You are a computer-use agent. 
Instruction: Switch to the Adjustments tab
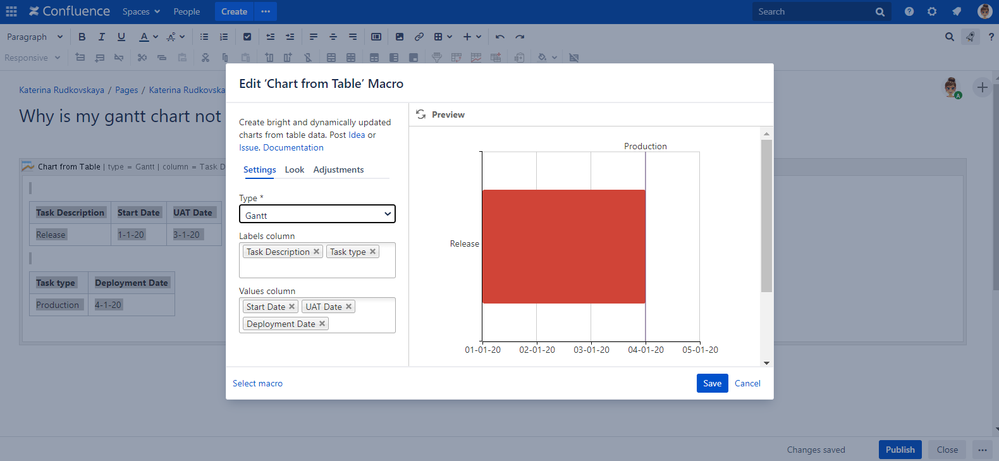[338, 170]
